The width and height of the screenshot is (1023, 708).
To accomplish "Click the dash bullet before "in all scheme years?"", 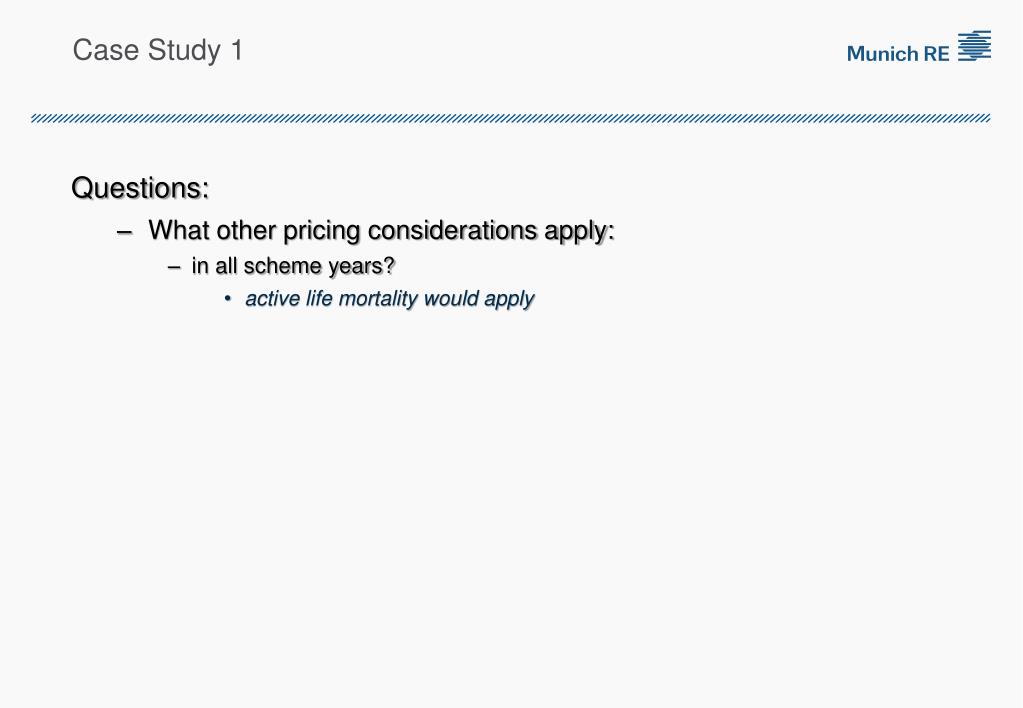I will click(x=175, y=267).
